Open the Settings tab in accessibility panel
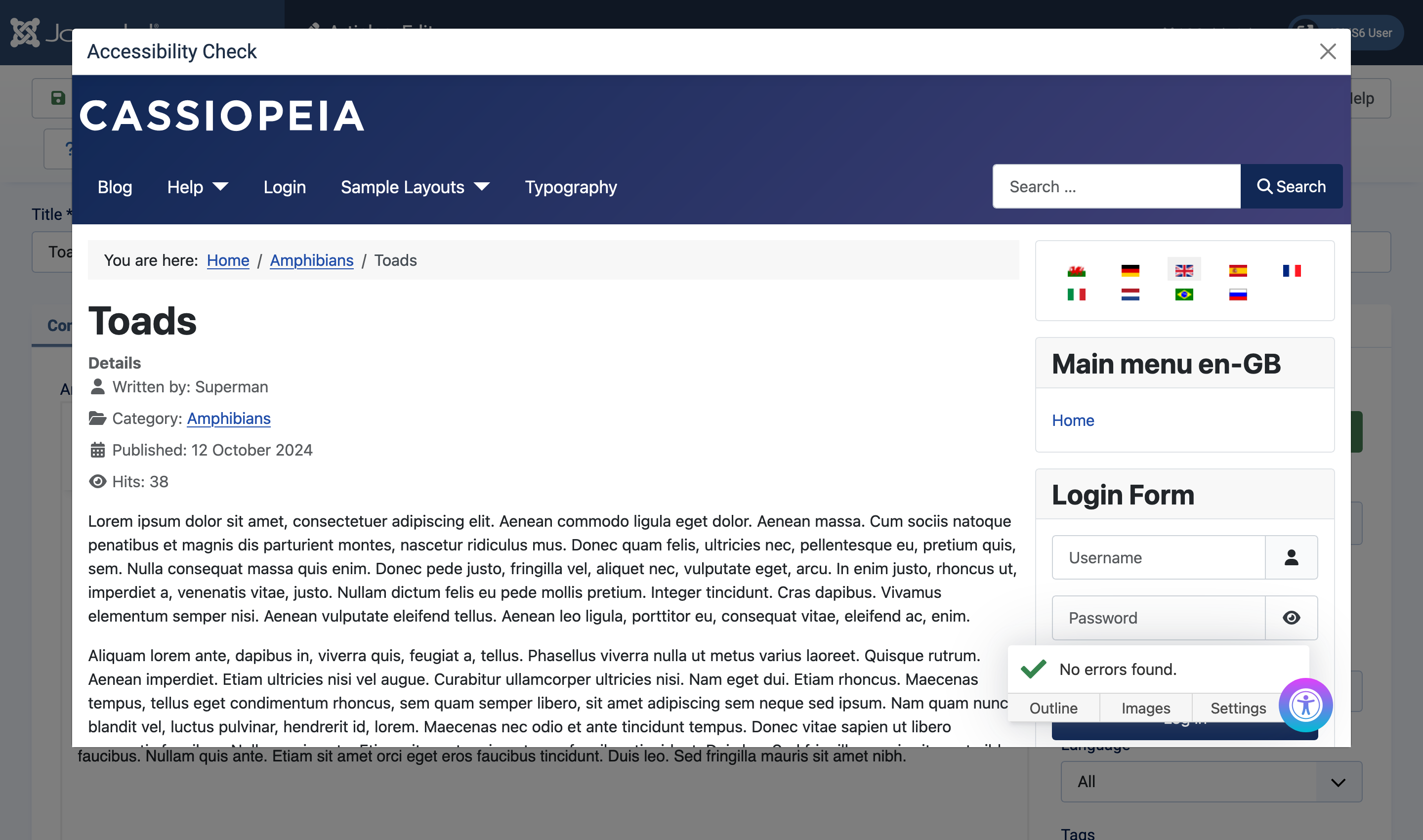The width and height of the screenshot is (1423, 840). (1238, 708)
